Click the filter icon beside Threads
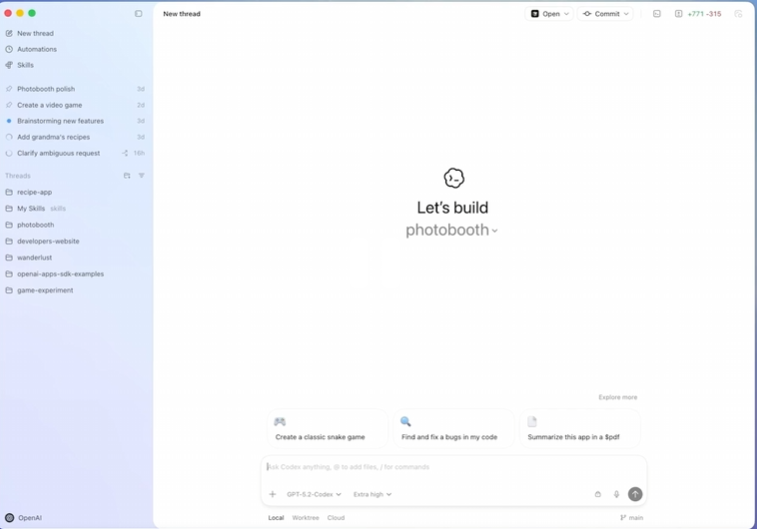 (141, 176)
